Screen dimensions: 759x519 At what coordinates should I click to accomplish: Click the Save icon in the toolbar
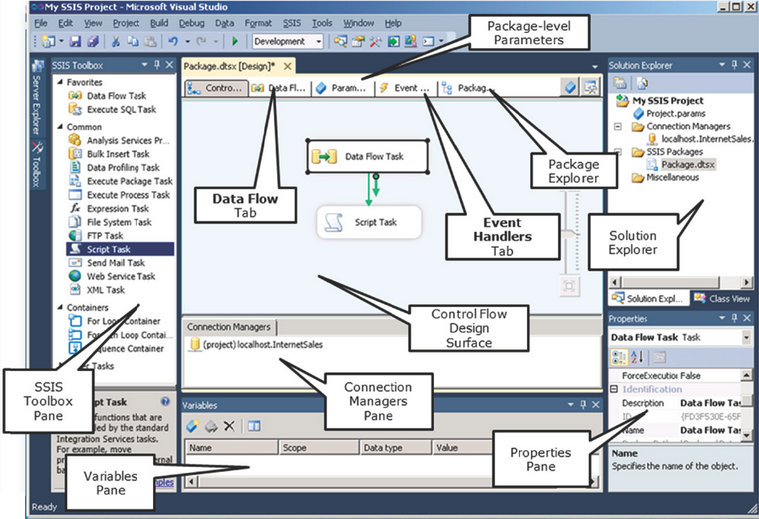point(75,42)
